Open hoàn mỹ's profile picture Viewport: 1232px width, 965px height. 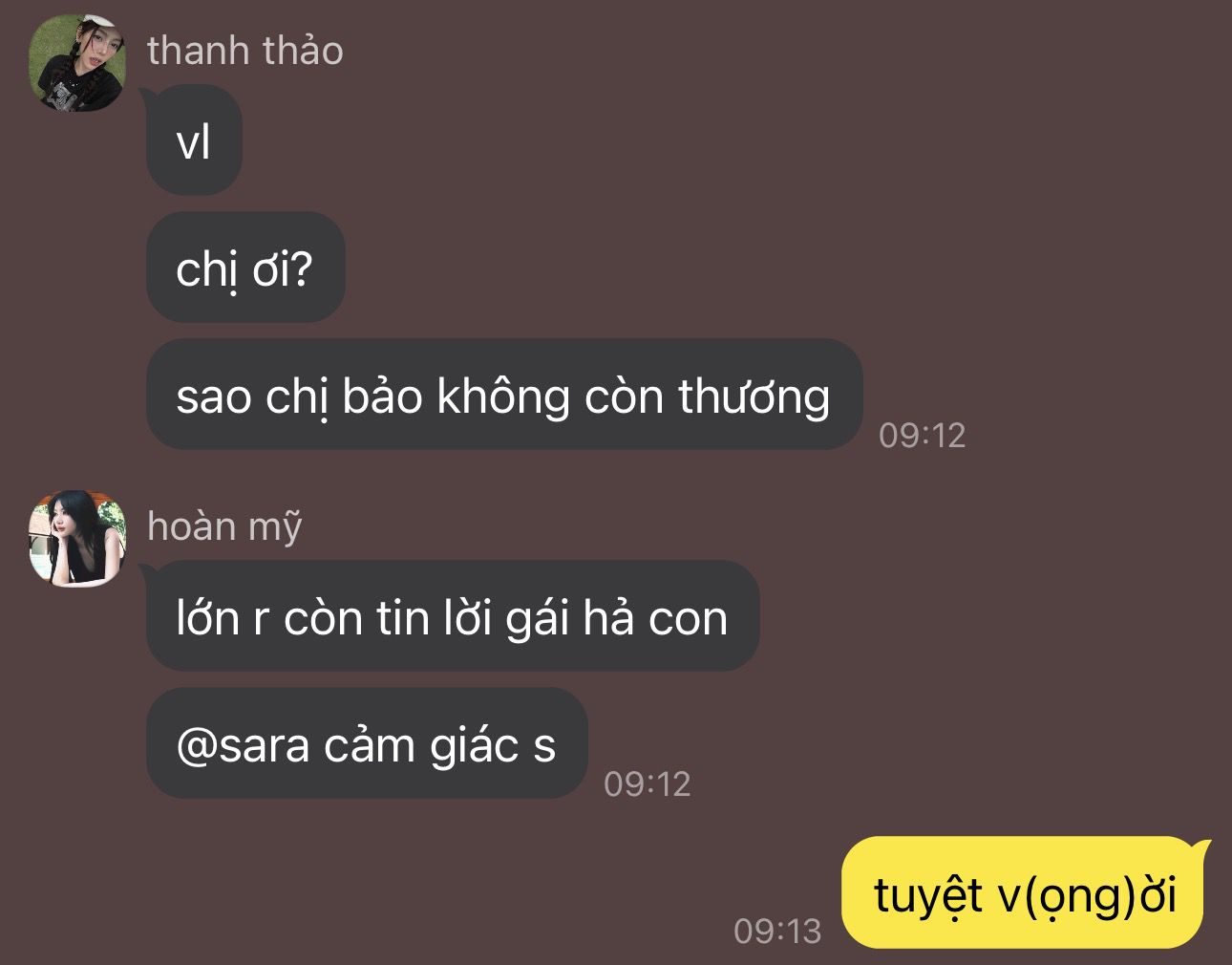click(78, 539)
